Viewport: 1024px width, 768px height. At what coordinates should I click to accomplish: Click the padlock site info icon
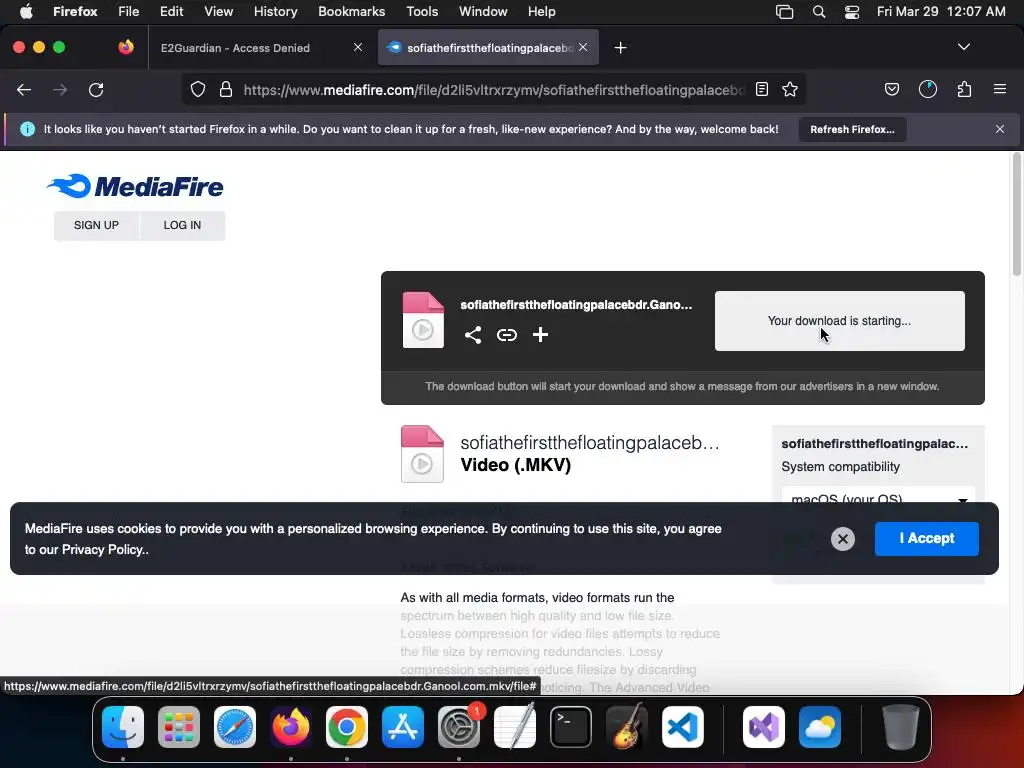[x=226, y=89]
